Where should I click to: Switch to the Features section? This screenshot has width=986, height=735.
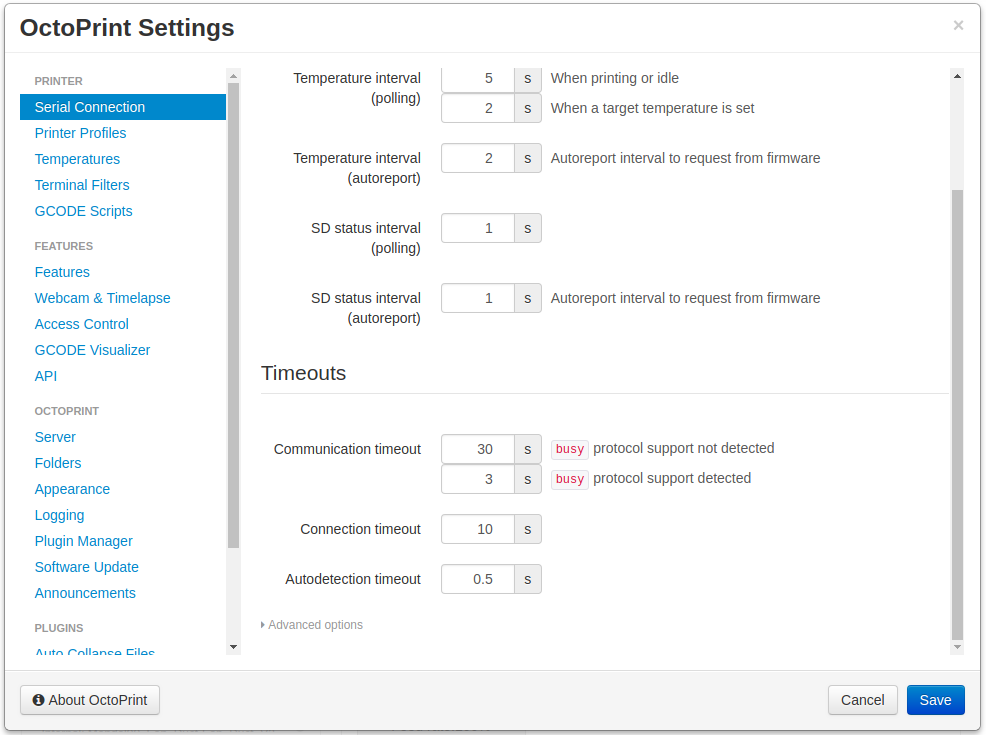tap(62, 271)
